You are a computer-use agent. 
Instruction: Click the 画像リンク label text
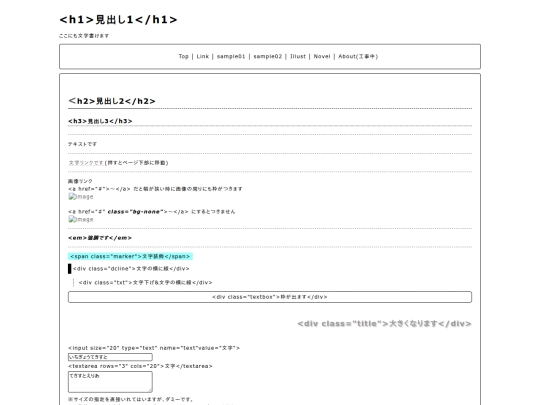point(80,181)
